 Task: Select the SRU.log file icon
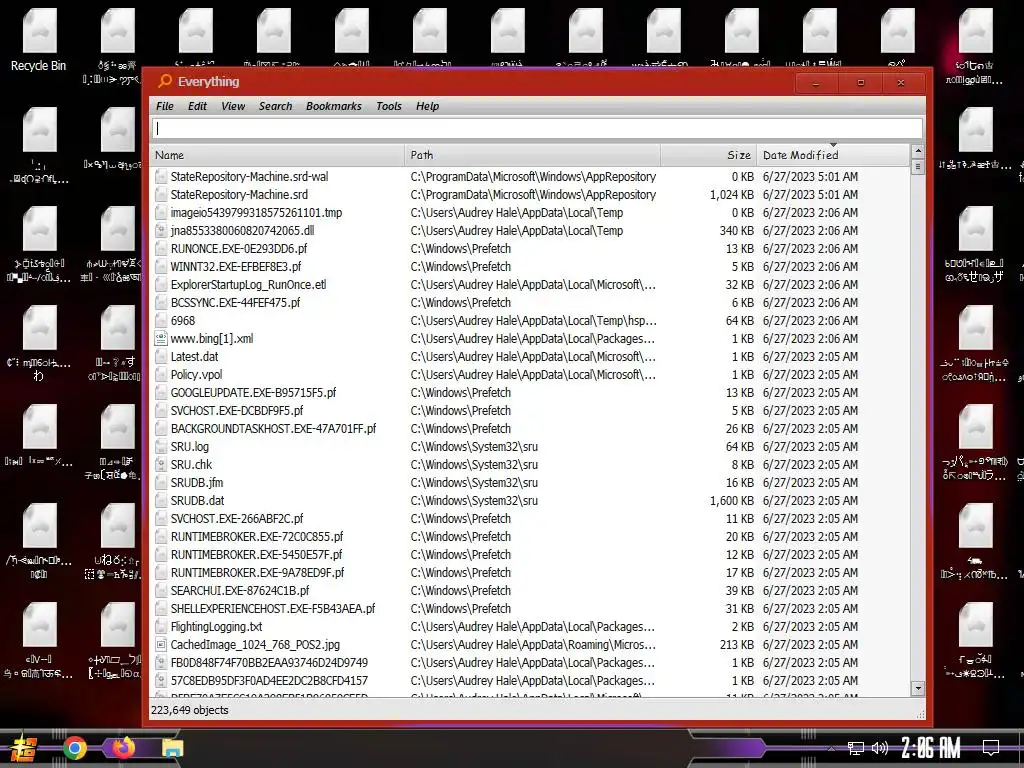(x=161, y=447)
